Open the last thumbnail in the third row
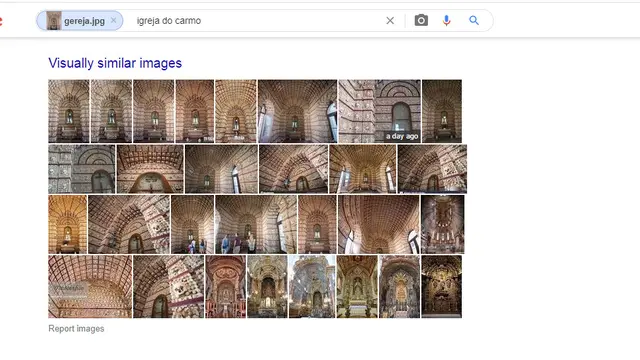The width and height of the screenshot is (640, 360). pos(442,224)
